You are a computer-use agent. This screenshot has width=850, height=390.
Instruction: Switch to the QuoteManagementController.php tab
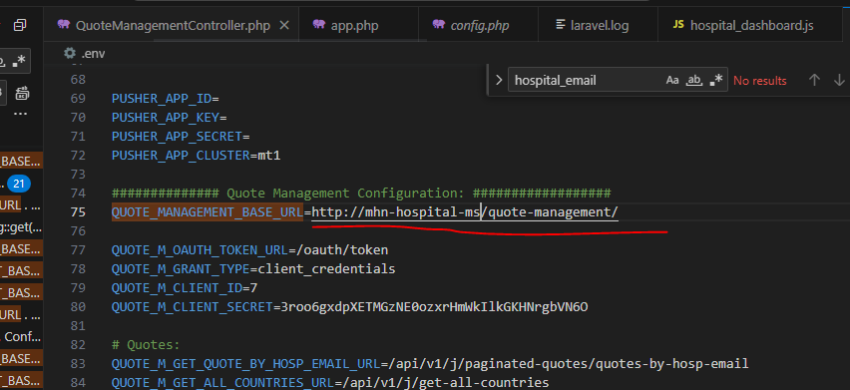coord(173,25)
